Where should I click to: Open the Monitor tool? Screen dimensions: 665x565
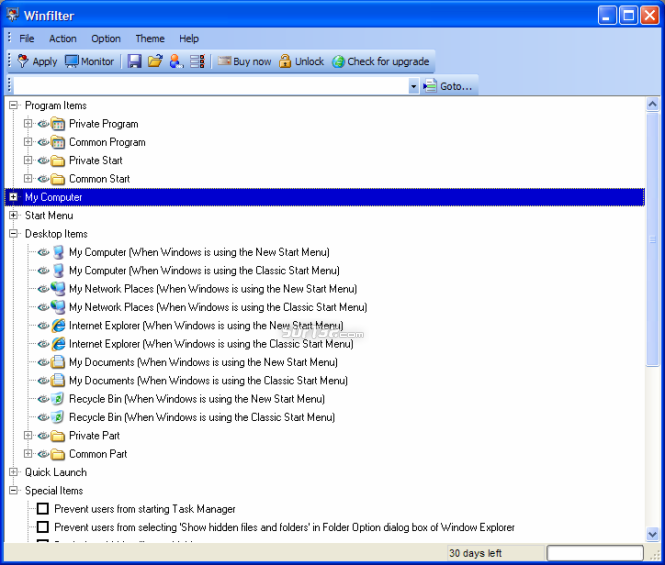89,62
